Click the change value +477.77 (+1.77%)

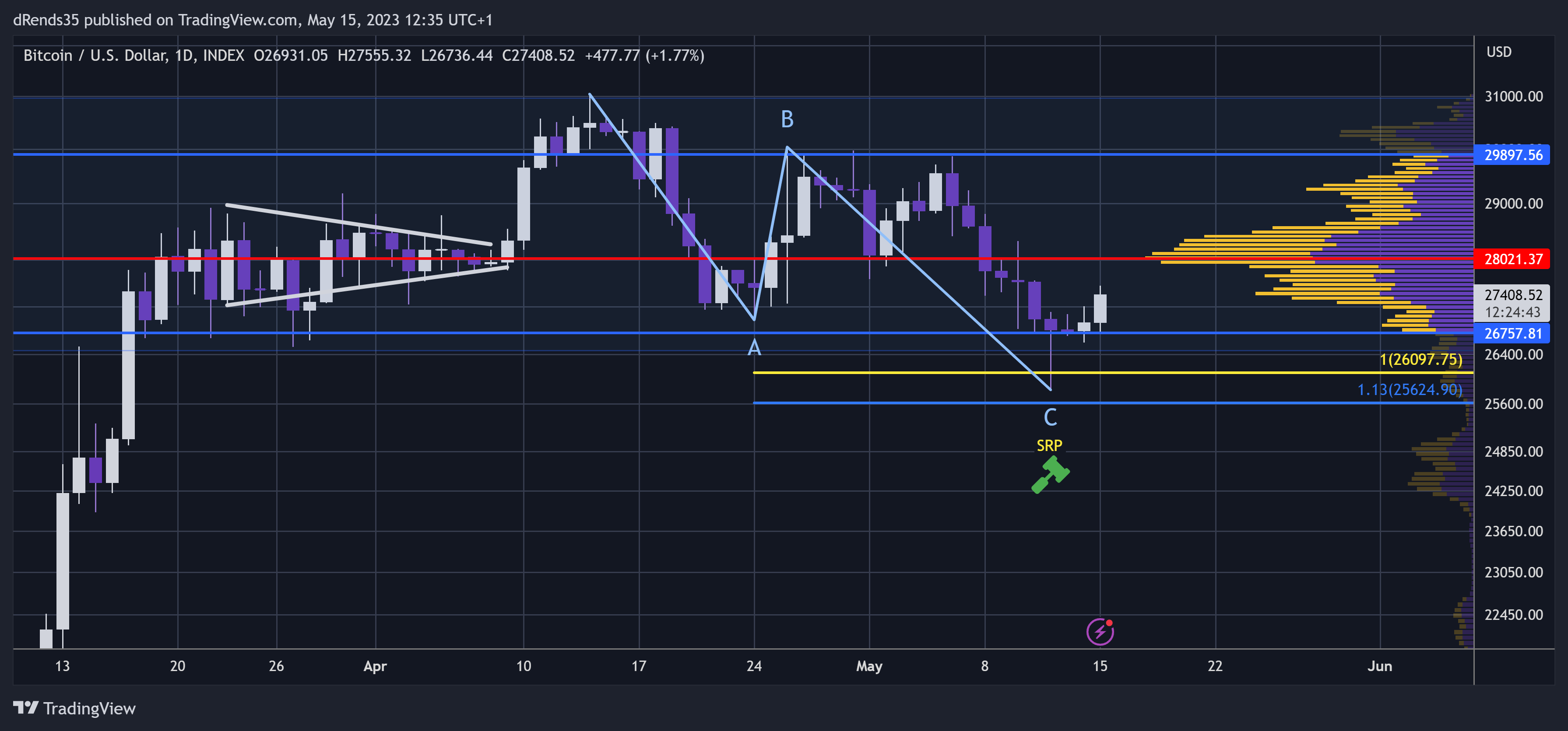pos(644,56)
